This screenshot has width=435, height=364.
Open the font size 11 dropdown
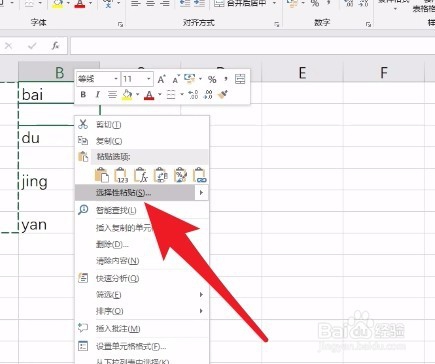[x=149, y=79]
